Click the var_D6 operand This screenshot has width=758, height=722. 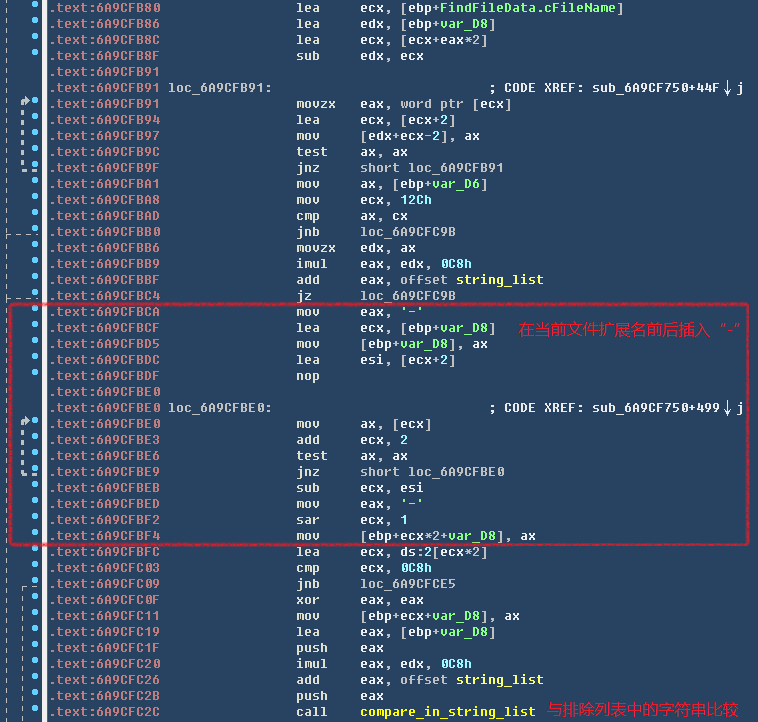456,184
